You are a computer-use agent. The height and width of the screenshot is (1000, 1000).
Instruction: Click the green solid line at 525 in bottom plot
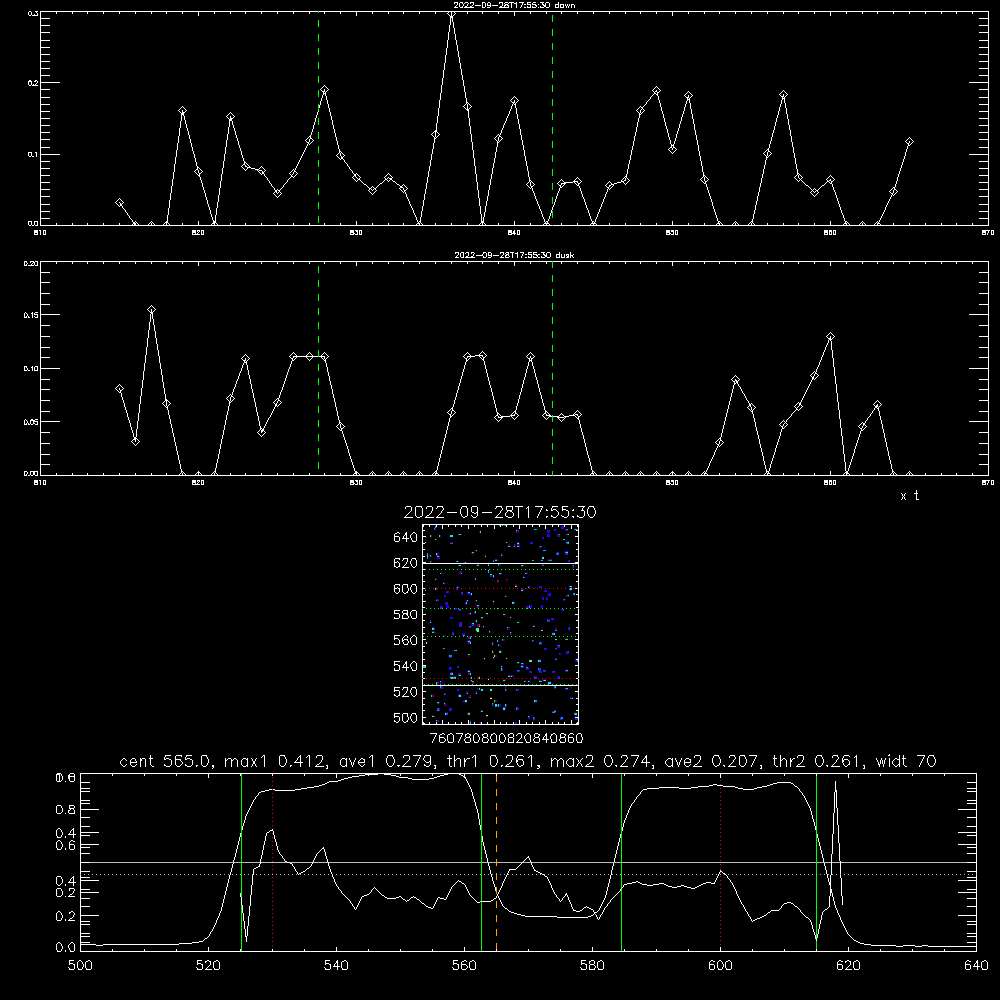[x=241, y=862]
